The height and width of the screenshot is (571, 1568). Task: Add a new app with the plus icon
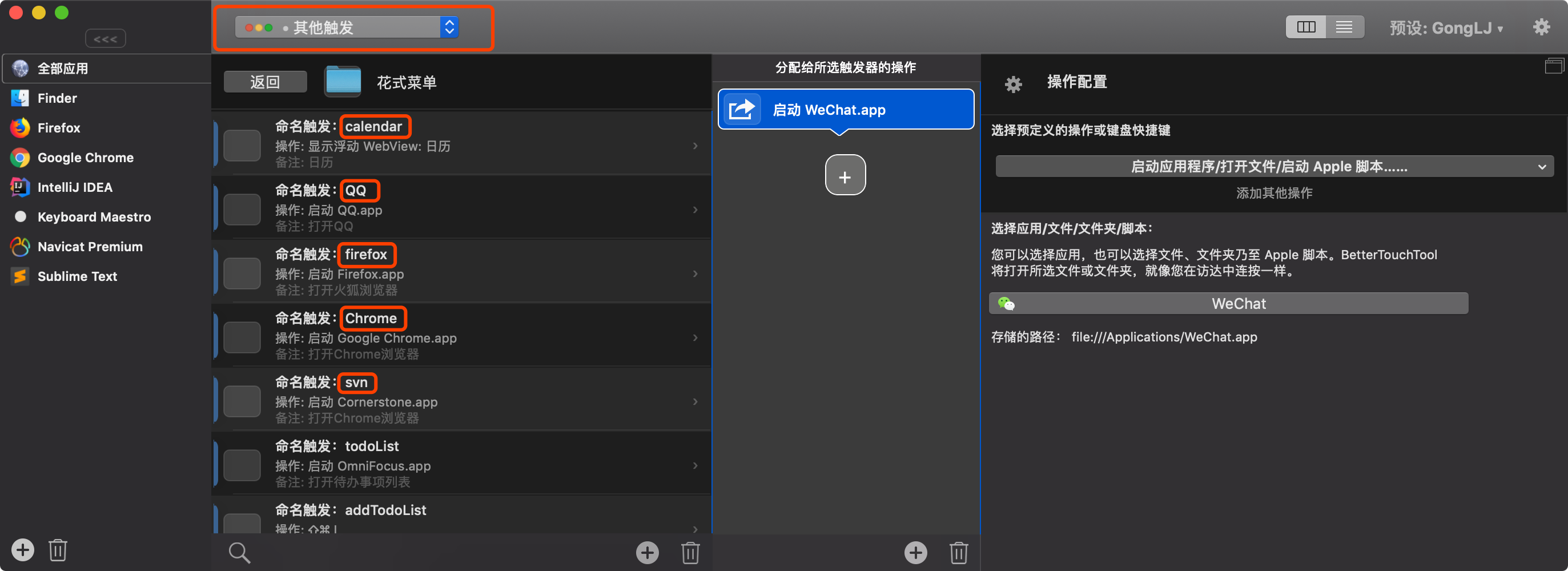[x=22, y=550]
